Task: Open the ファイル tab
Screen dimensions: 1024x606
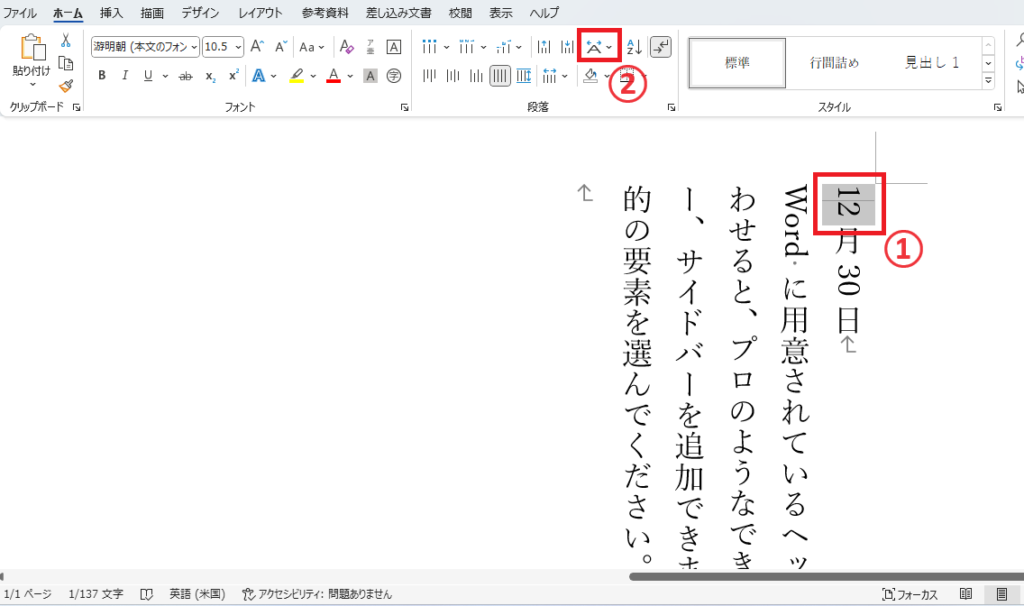Action: point(20,12)
